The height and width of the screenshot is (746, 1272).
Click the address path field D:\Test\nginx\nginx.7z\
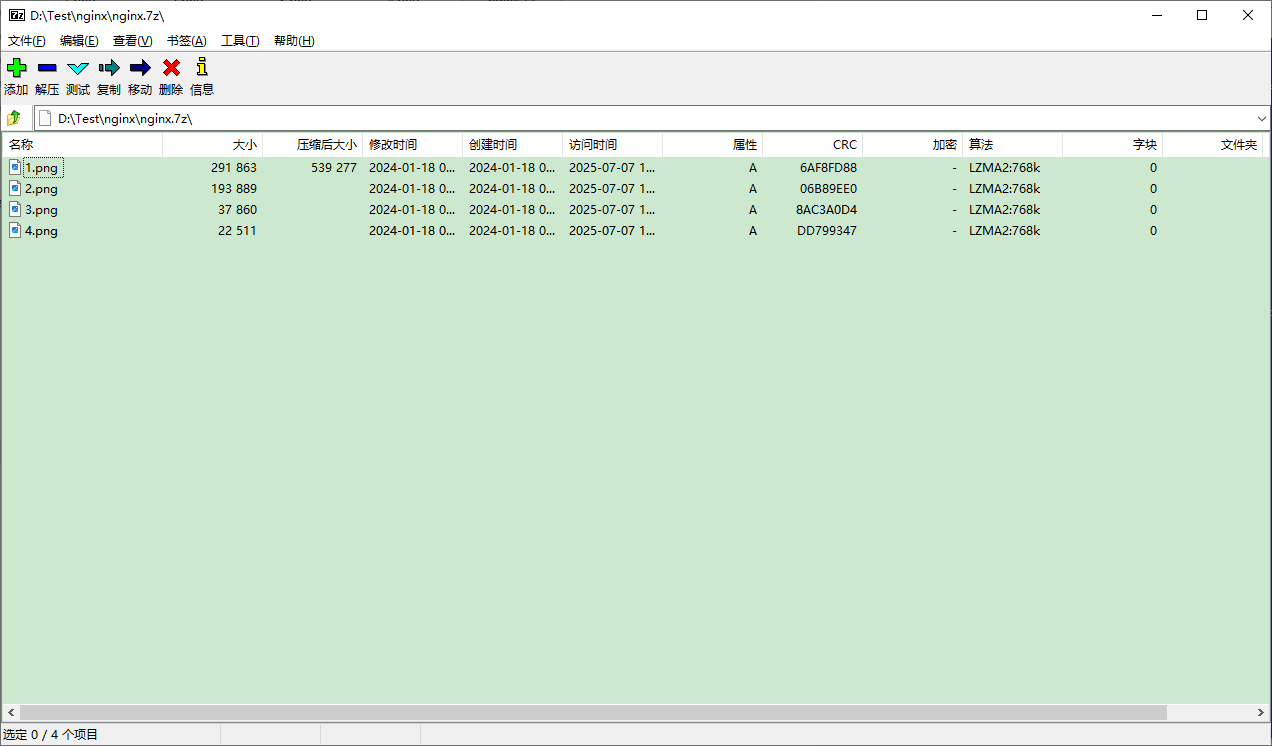point(643,118)
